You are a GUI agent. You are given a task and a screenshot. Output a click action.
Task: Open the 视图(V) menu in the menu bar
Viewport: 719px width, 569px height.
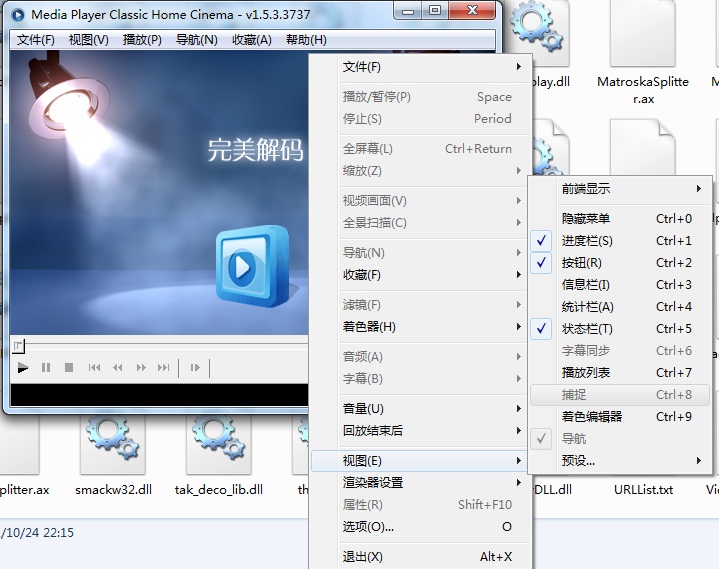pos(88,40)
